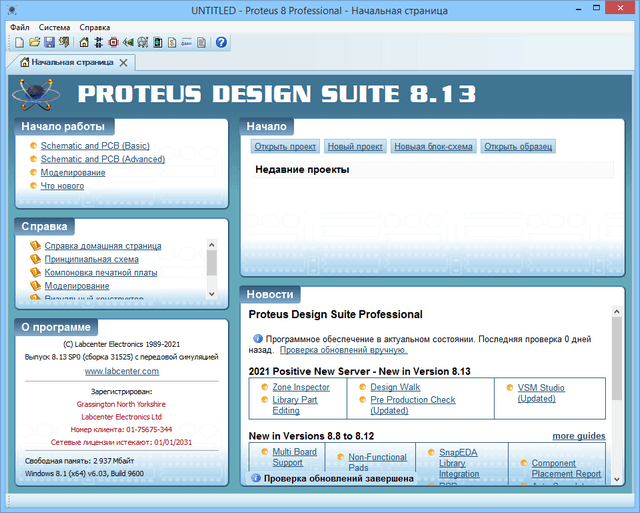The width and height of the screenshot is (640, 513).
Task: Click the blue Help question mark icon
Action: (221, 42)
